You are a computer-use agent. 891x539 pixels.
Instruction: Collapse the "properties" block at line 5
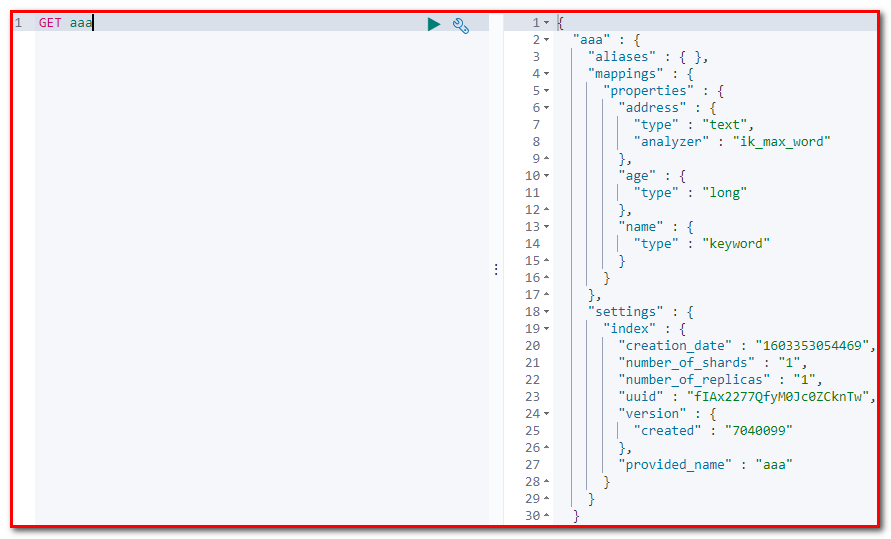coord(547,91)
